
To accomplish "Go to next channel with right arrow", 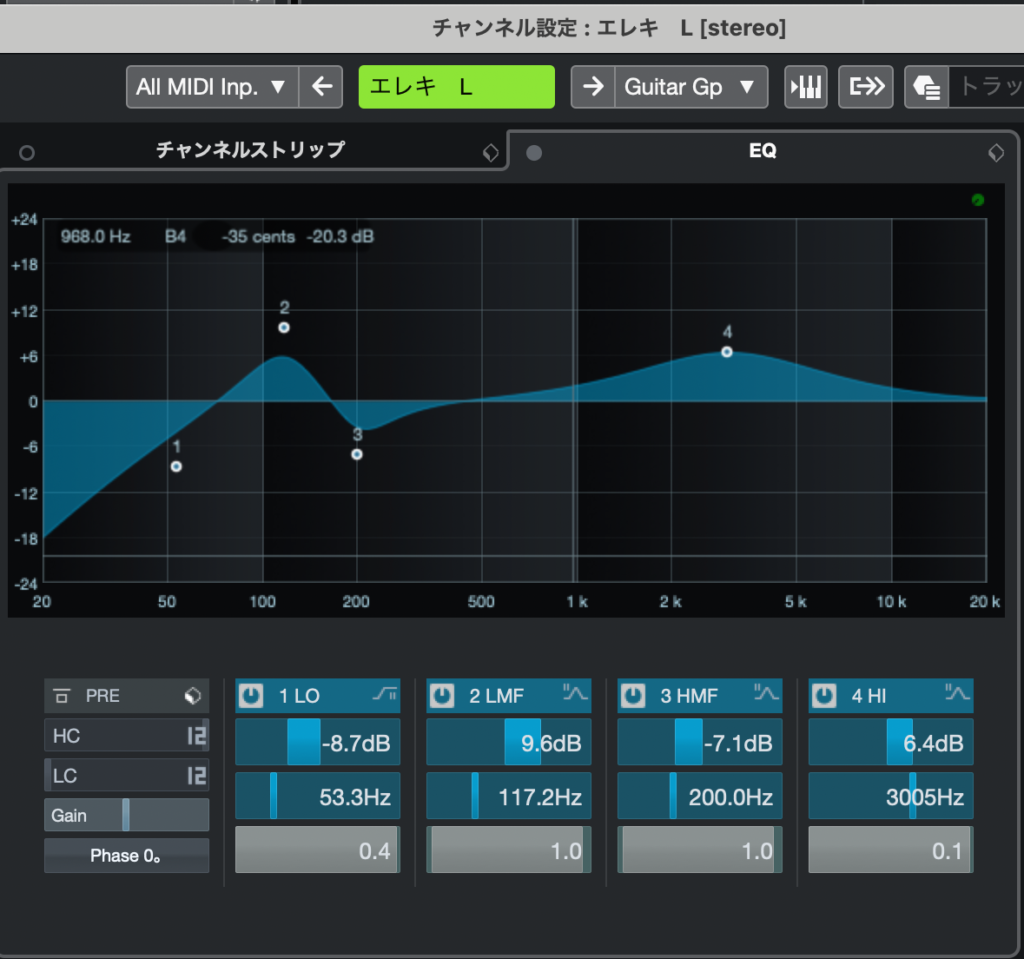I will (593, 87).
